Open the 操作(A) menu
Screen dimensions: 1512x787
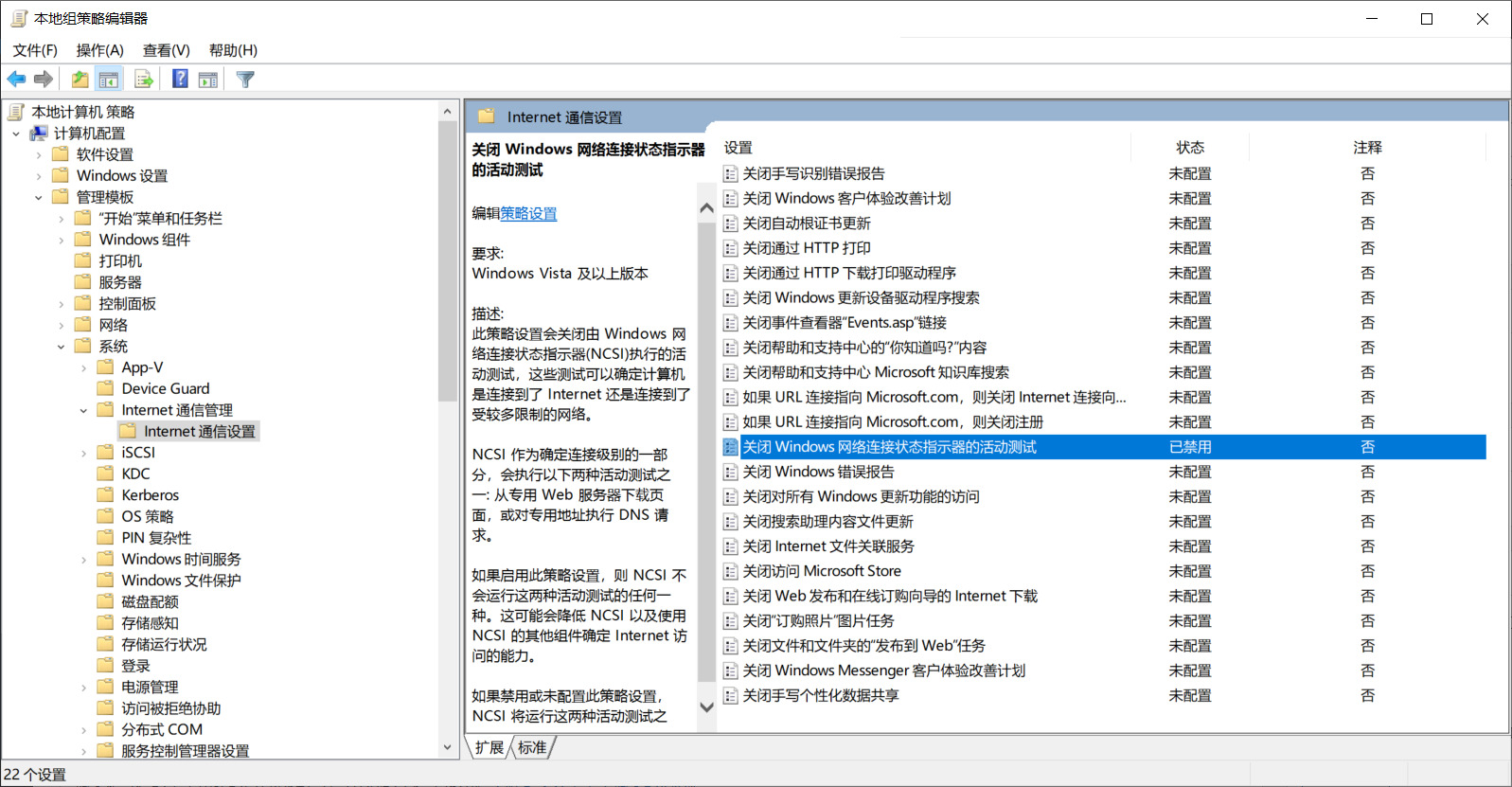coord(100,50)
